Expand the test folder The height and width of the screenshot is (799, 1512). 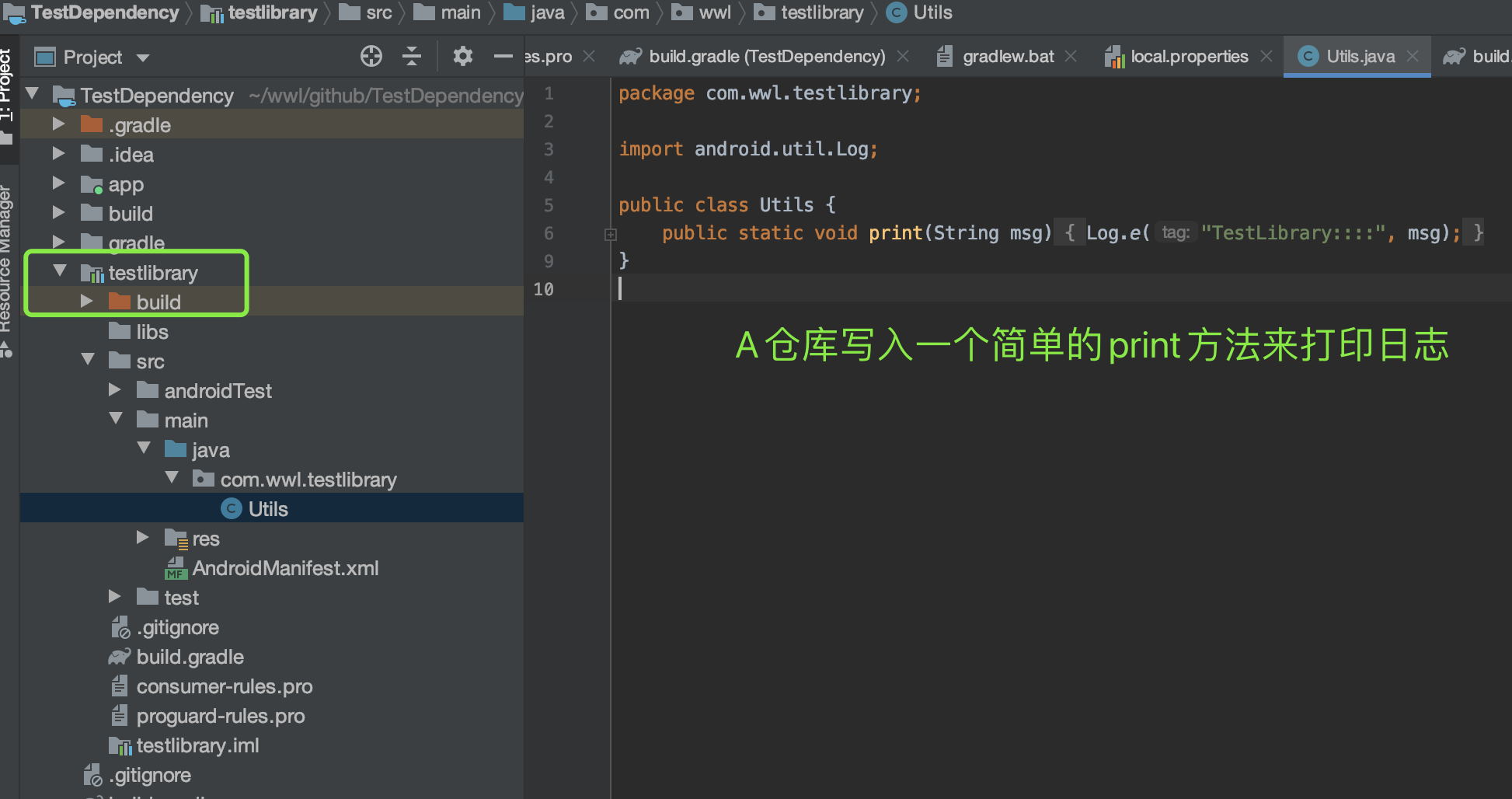tap(114, 596)
